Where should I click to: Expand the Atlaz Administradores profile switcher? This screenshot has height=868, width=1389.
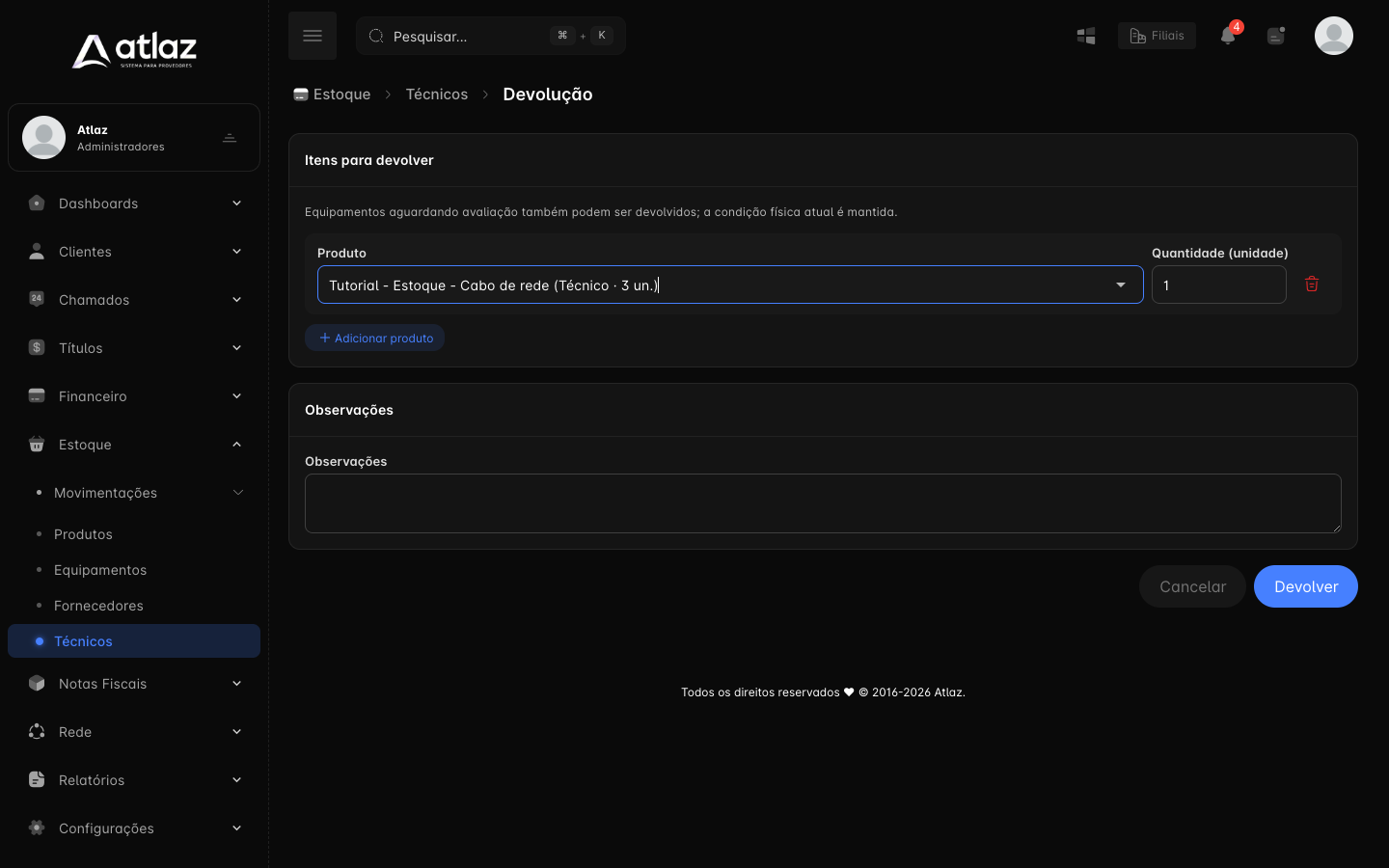pos(230,138)
